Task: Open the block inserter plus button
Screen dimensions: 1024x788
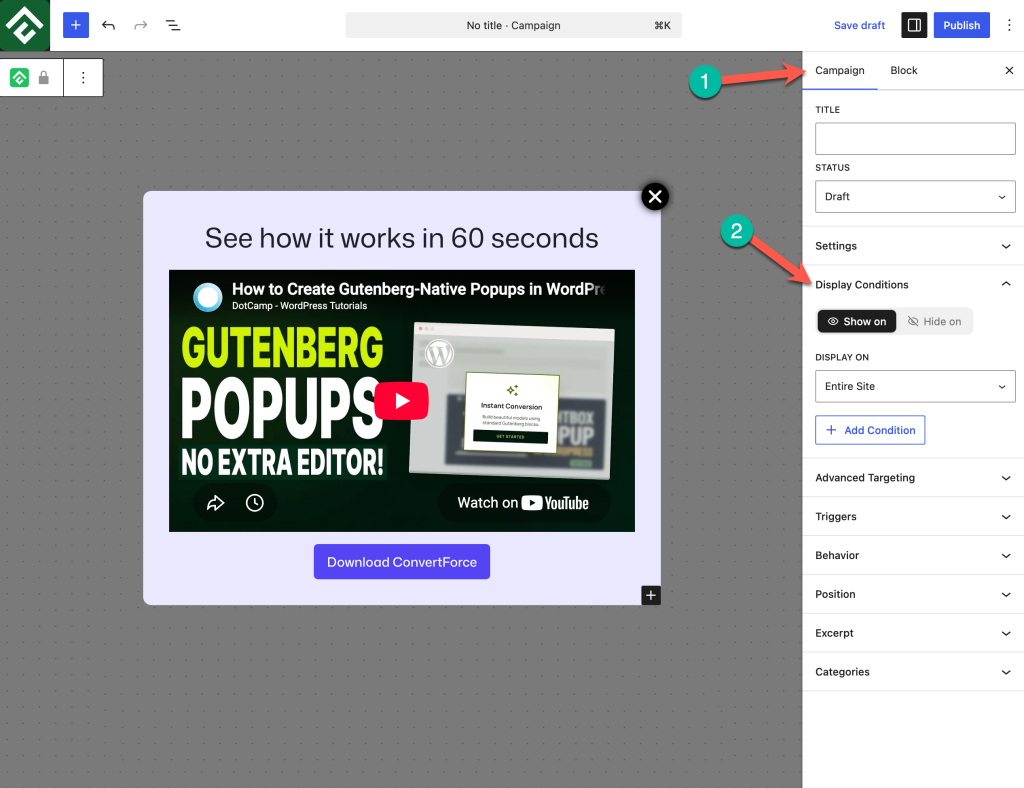Action: coord(76,25)
